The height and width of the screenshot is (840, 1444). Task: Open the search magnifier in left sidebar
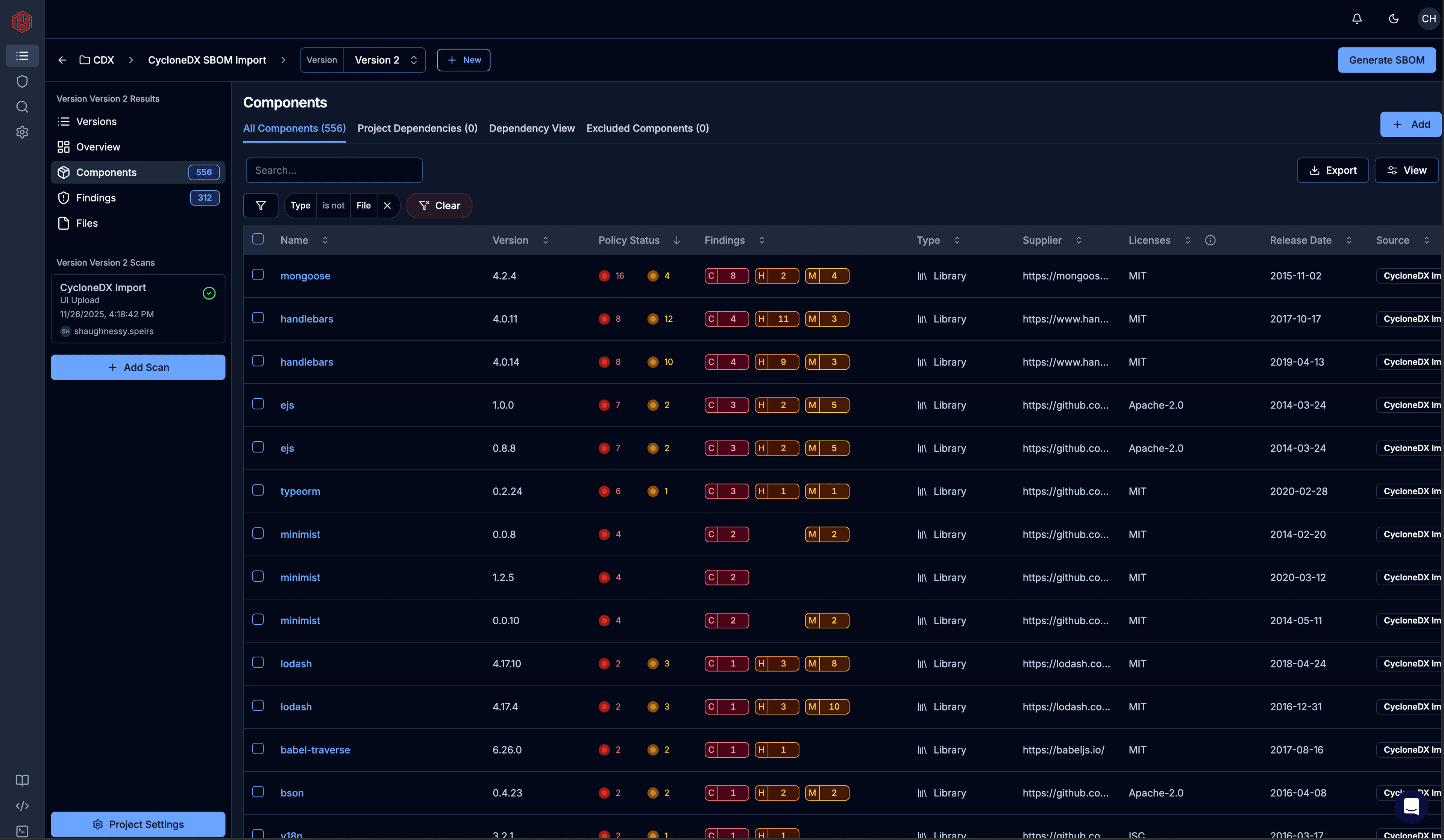tap(22, 106)
